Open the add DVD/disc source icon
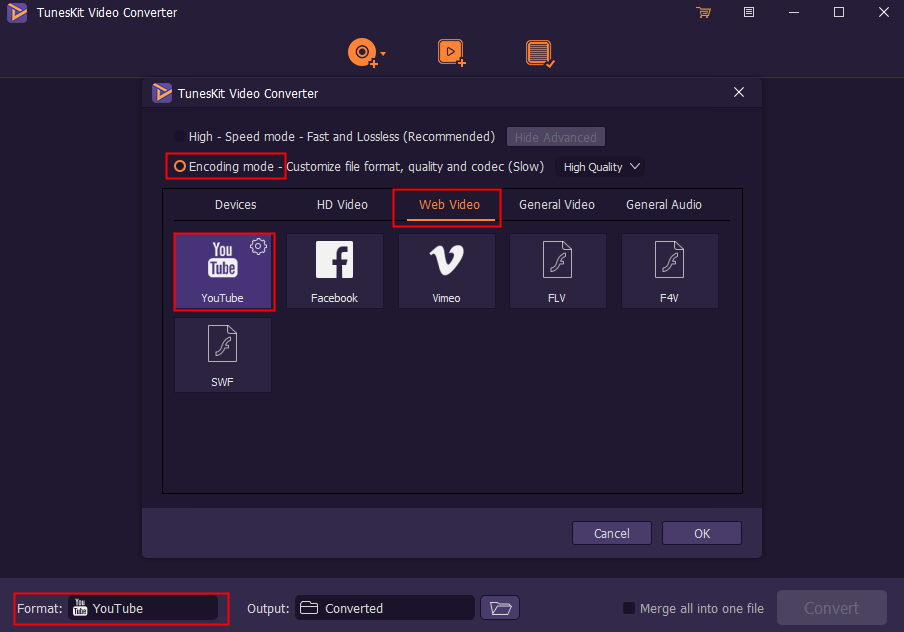The image size is (904, 632). point(362,53)
